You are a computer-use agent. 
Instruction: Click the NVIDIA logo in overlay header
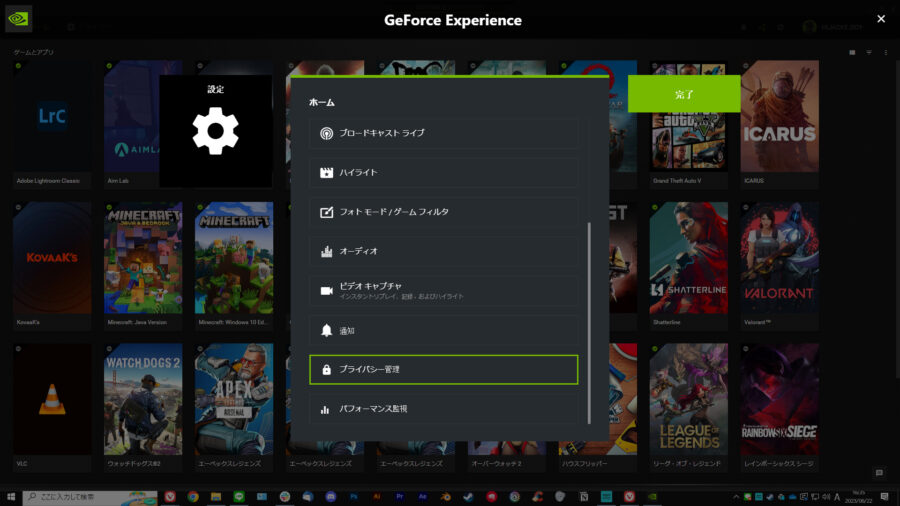18,19
